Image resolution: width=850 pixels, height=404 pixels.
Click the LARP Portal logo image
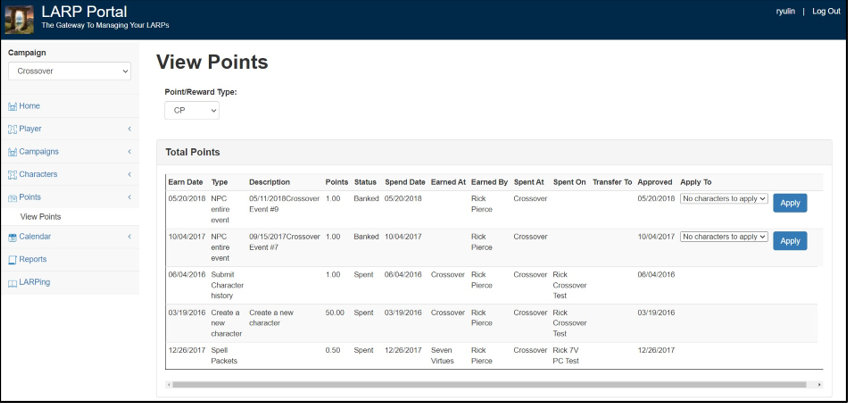tap(20, 20)
